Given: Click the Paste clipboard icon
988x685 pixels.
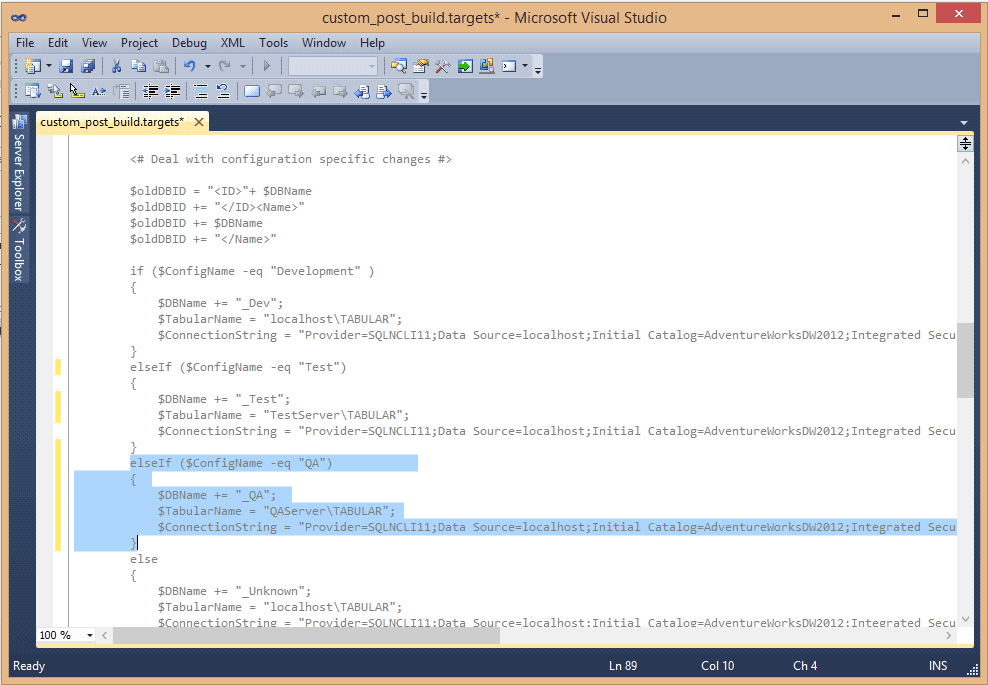Looking at the screenshot, I should pos(161,66).
